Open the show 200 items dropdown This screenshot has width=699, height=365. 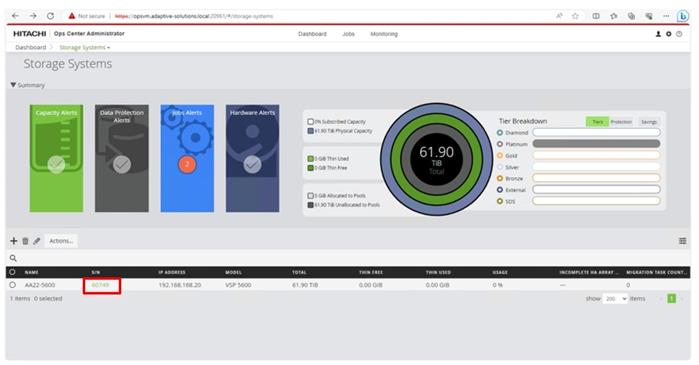pyautogui.click(x=615, y=299)
